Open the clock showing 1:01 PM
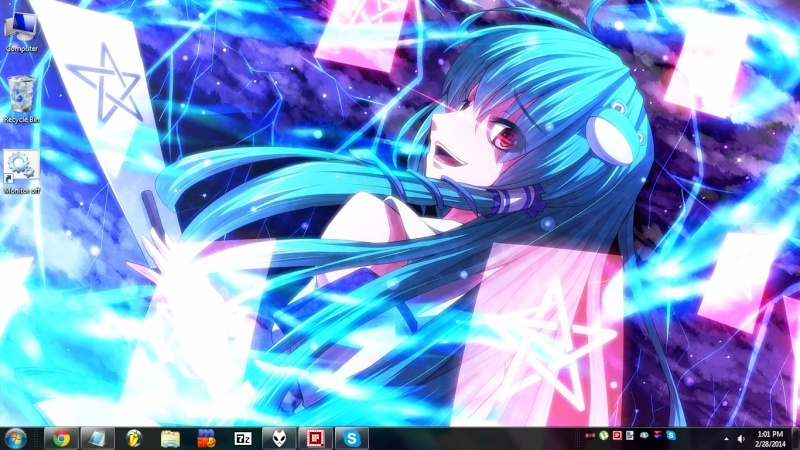 [x=770, y=439]
